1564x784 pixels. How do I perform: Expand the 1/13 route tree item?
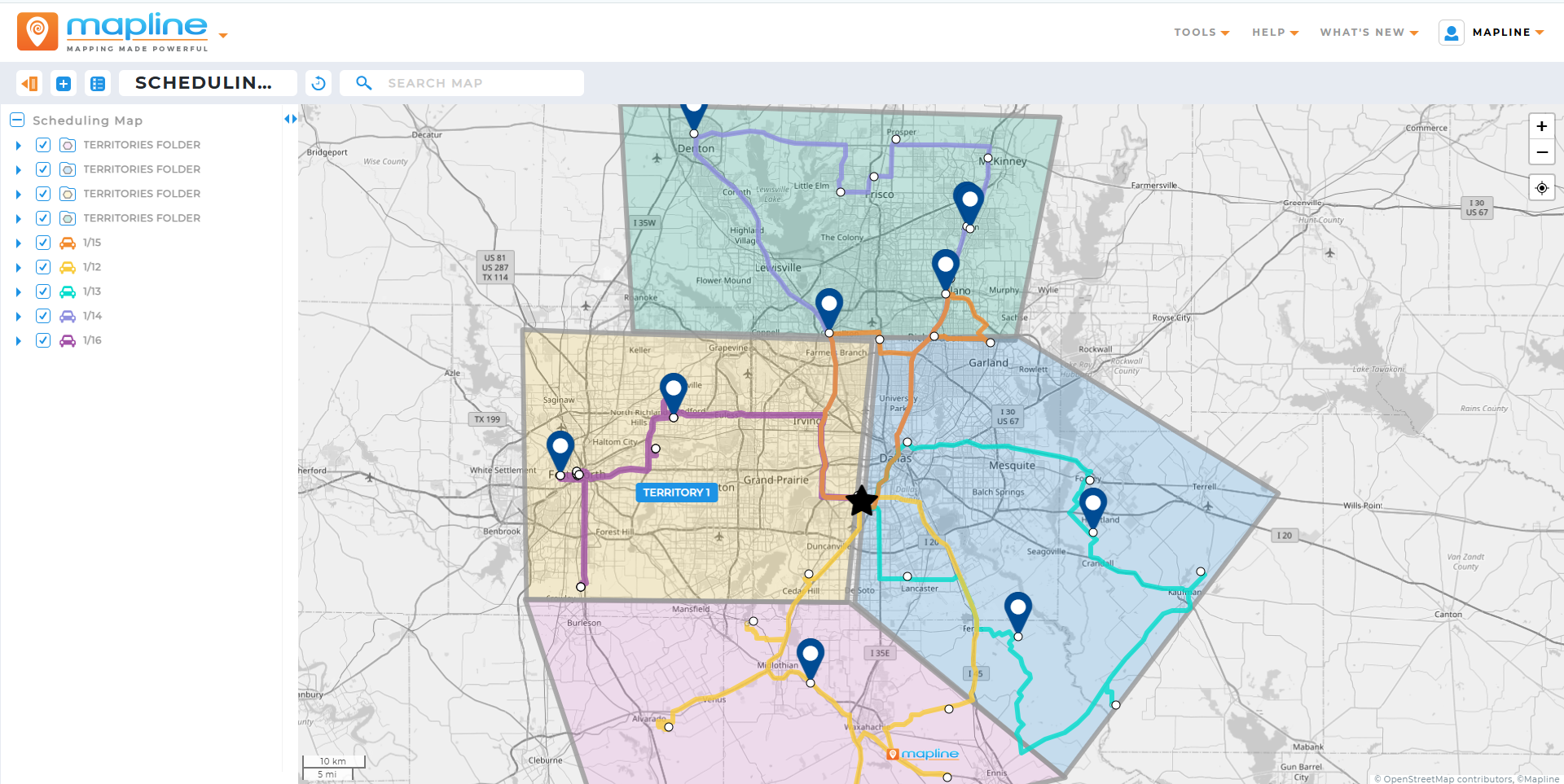(19, 291)
